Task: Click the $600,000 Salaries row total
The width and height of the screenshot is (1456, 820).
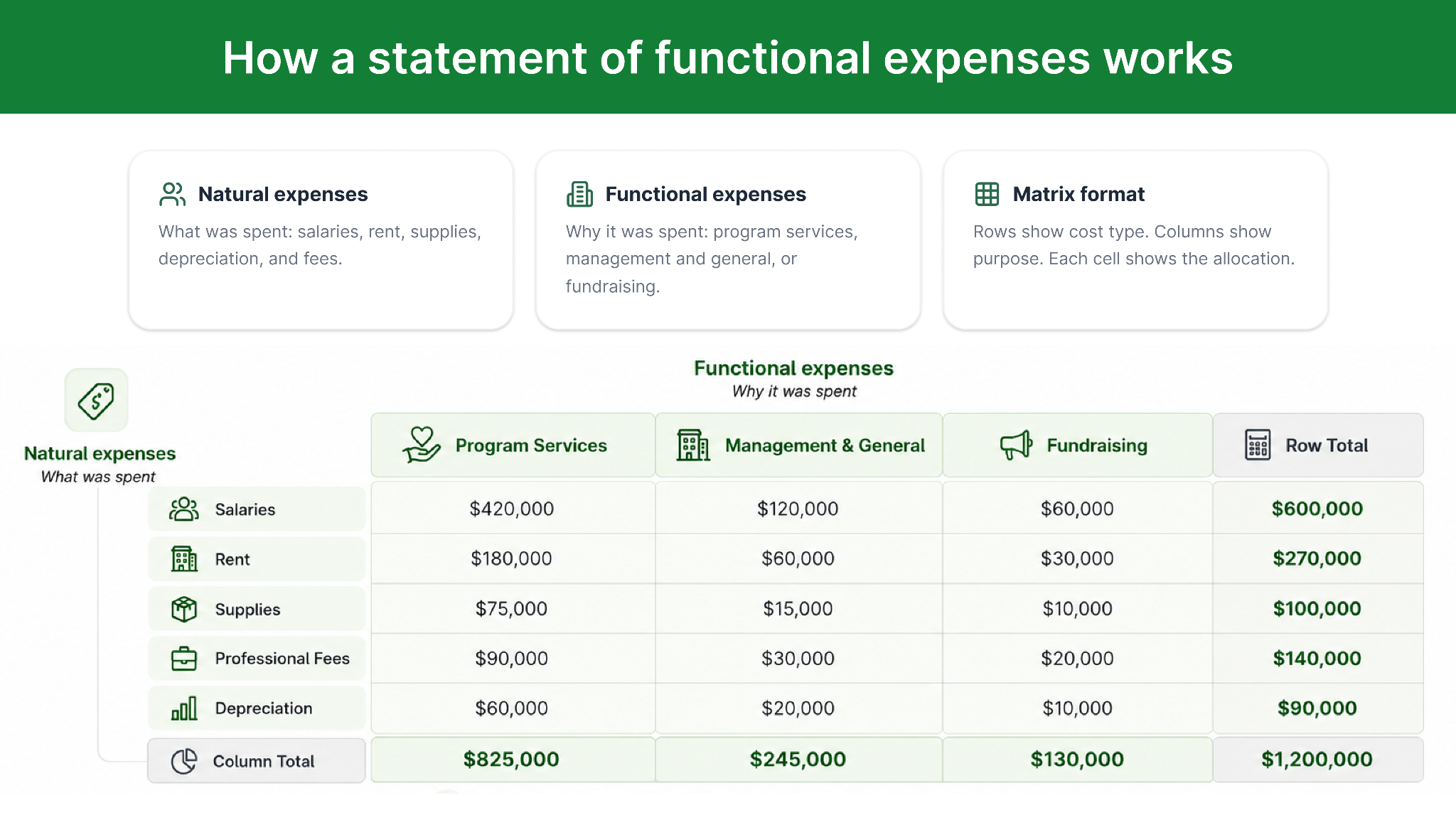Action: 1317,509
